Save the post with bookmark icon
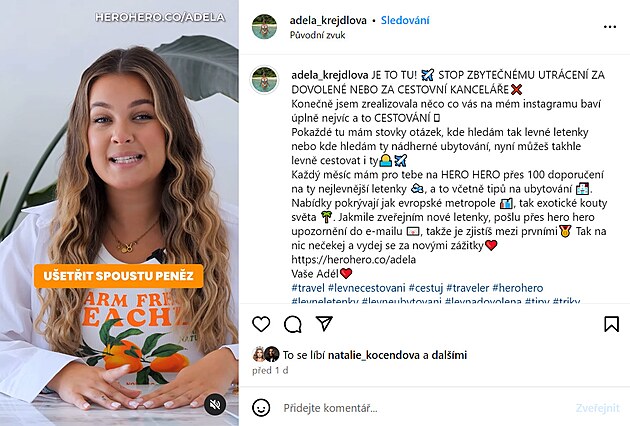Viewport: 630px width, 426px height. [611, 324]
